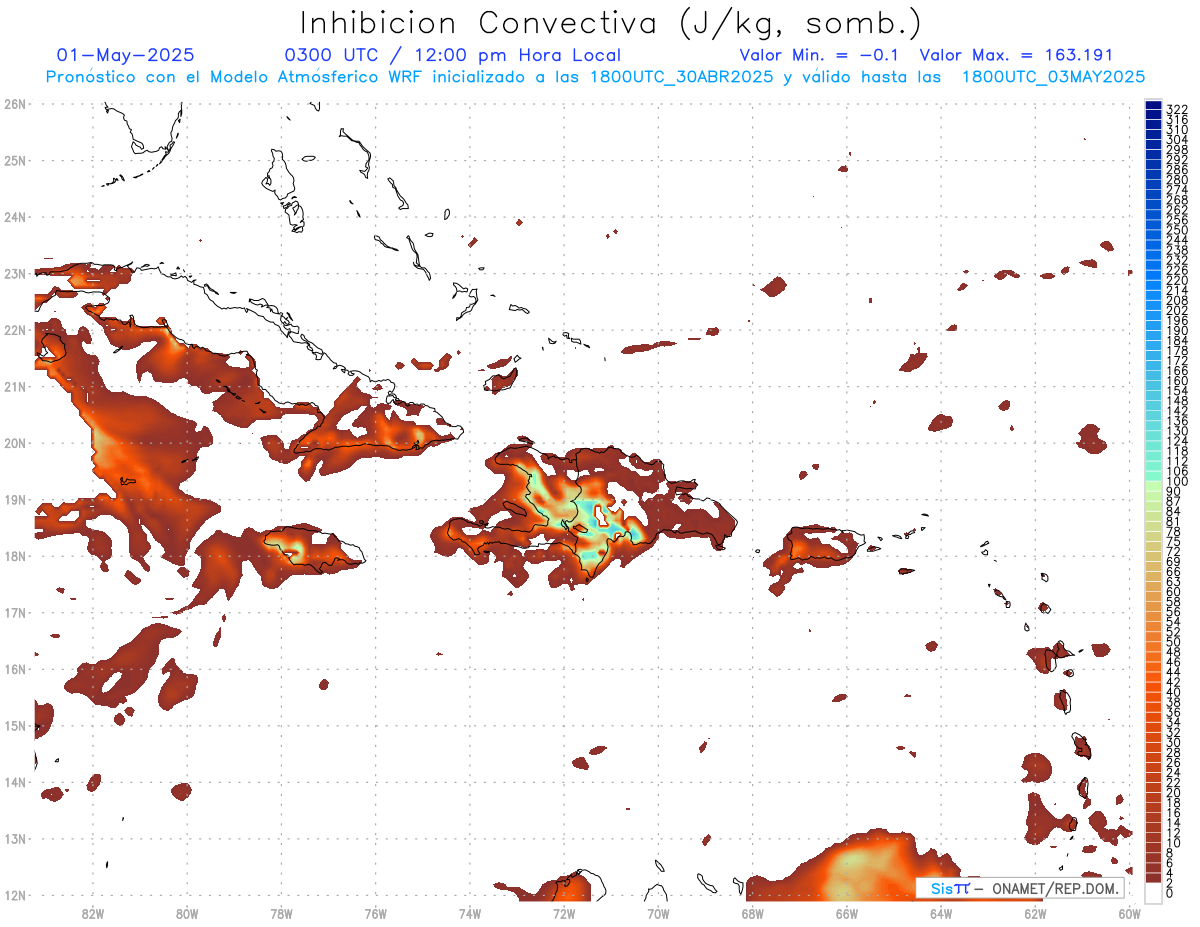The image size is (1200, 927).
Task: Click the 13N latitude label
Action: pyautogui.click(x=15, y=838)
